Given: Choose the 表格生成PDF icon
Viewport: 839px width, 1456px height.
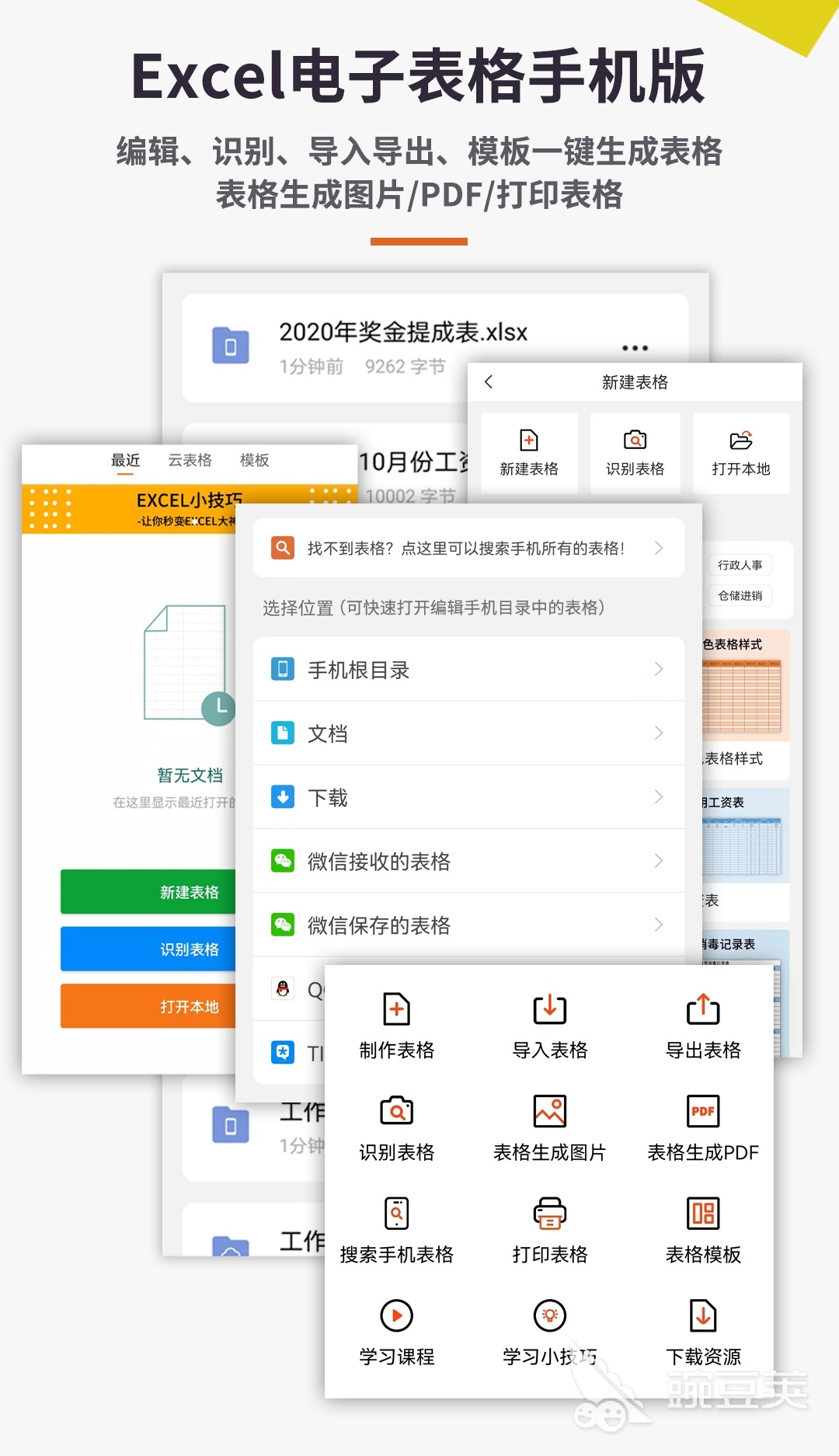Looking at the screenshot, I should [x=703, y=1111].
